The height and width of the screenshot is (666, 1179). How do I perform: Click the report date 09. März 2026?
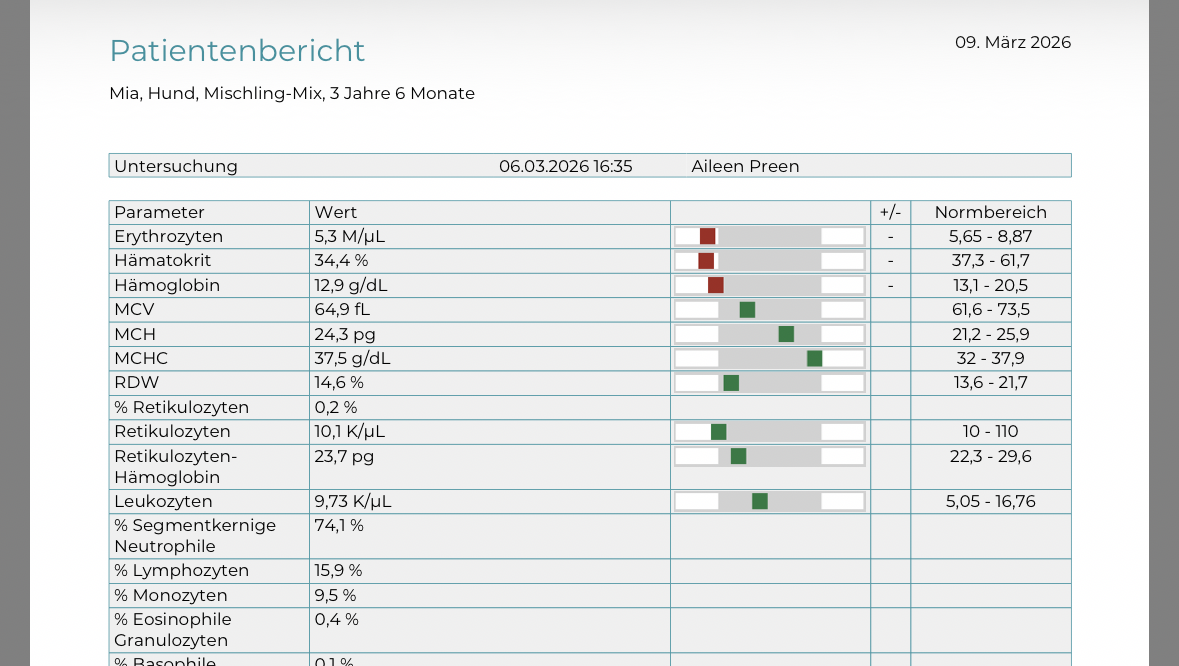[x=1012, y=43]
